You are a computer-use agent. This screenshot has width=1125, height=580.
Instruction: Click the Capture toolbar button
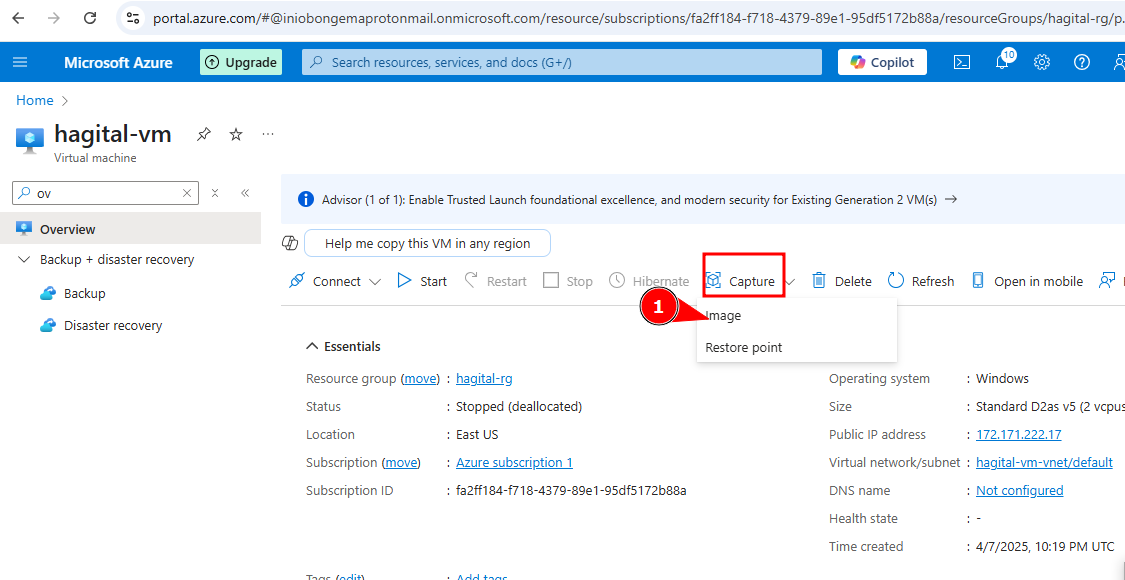741,281
